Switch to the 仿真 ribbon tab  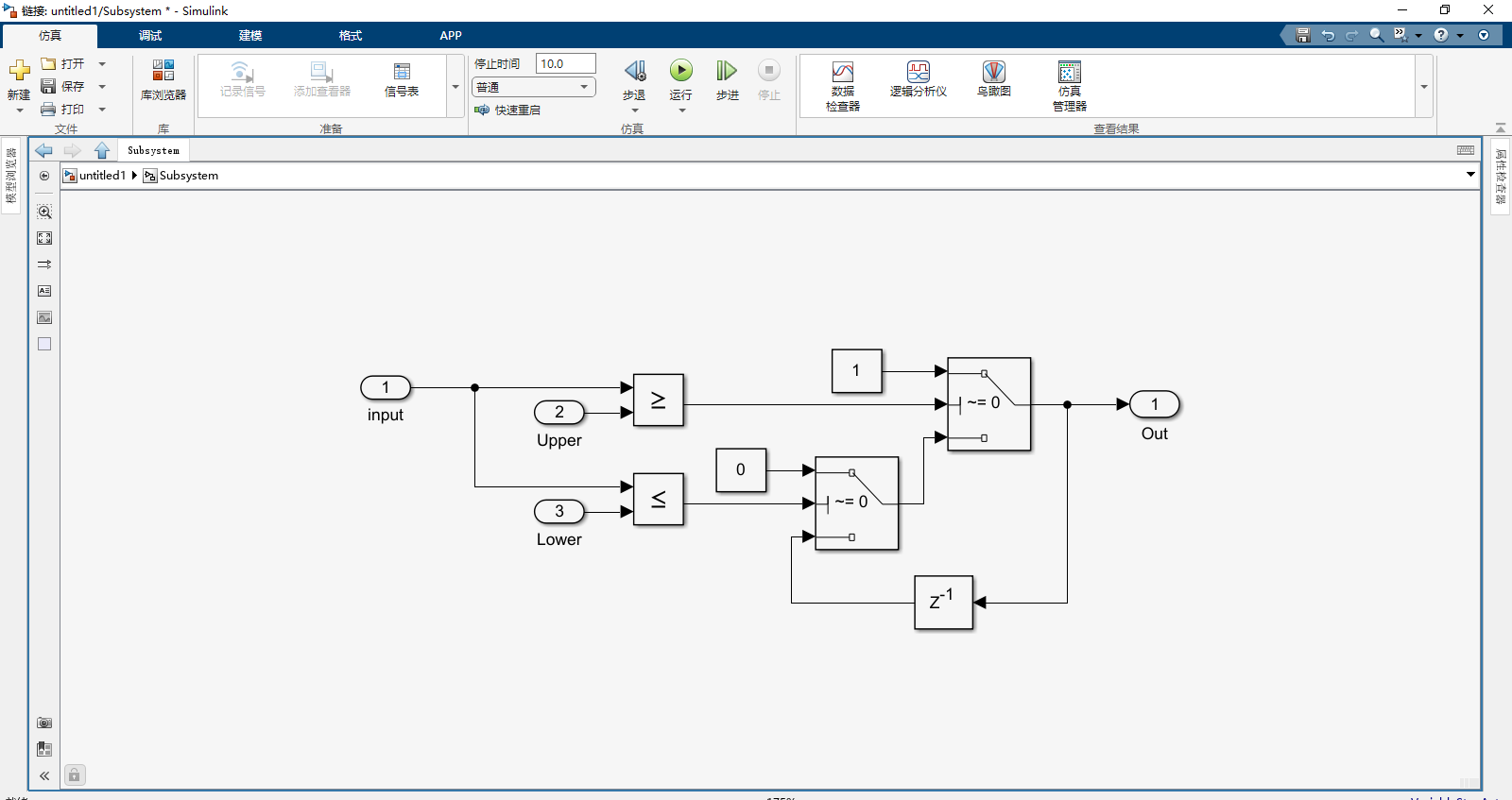50,36
